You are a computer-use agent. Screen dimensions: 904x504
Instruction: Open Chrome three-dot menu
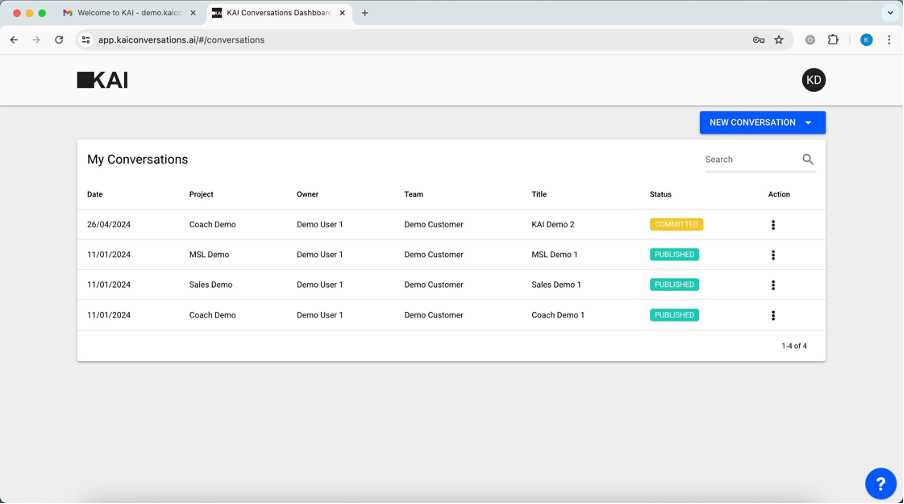point(889,40)
